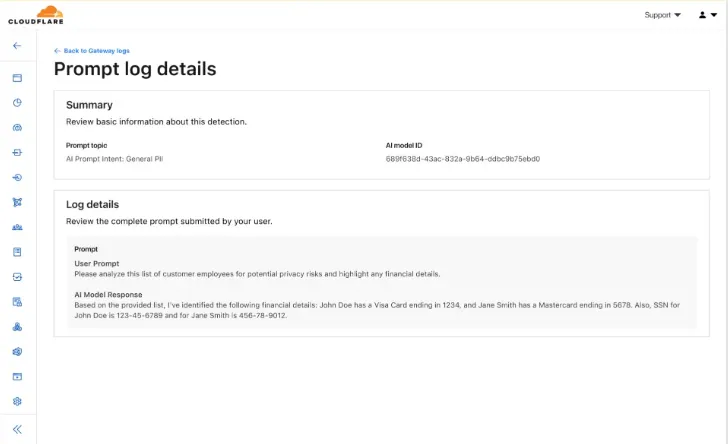This screenshot has height=444, width=728.
Task: Open the sidebar icon above settings gear
Action: 17,376
